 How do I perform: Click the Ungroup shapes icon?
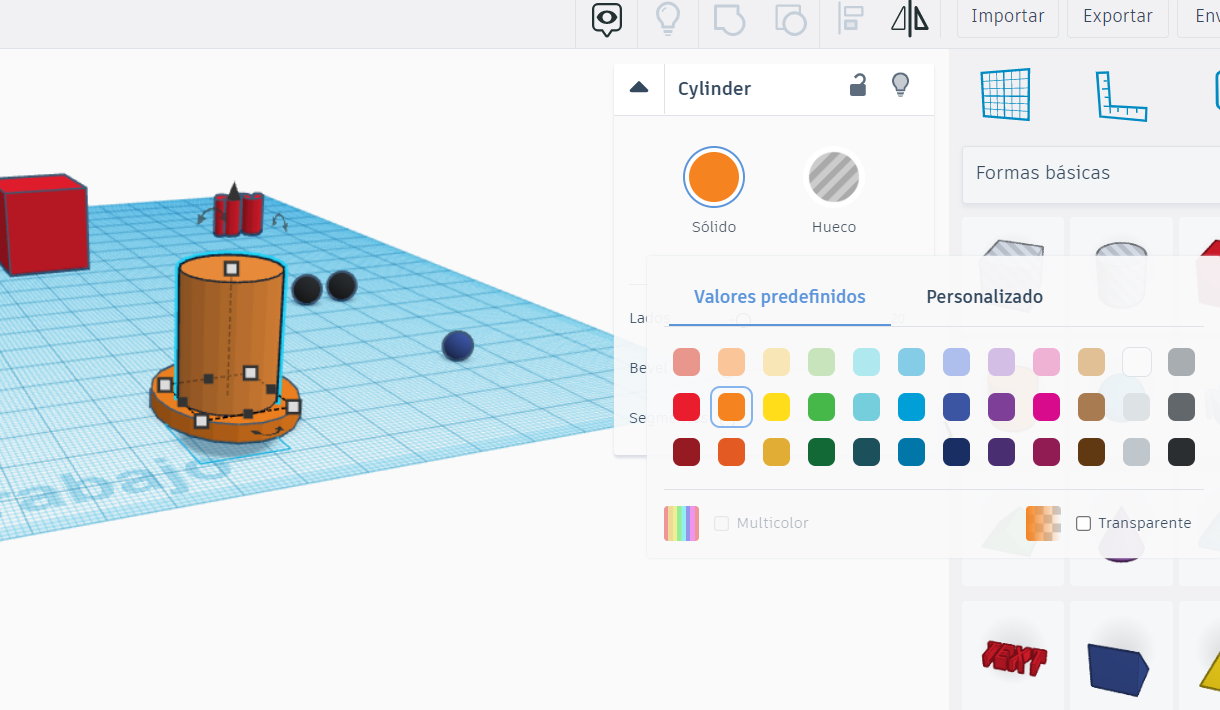pyautogui.click(x=791, y=19)
